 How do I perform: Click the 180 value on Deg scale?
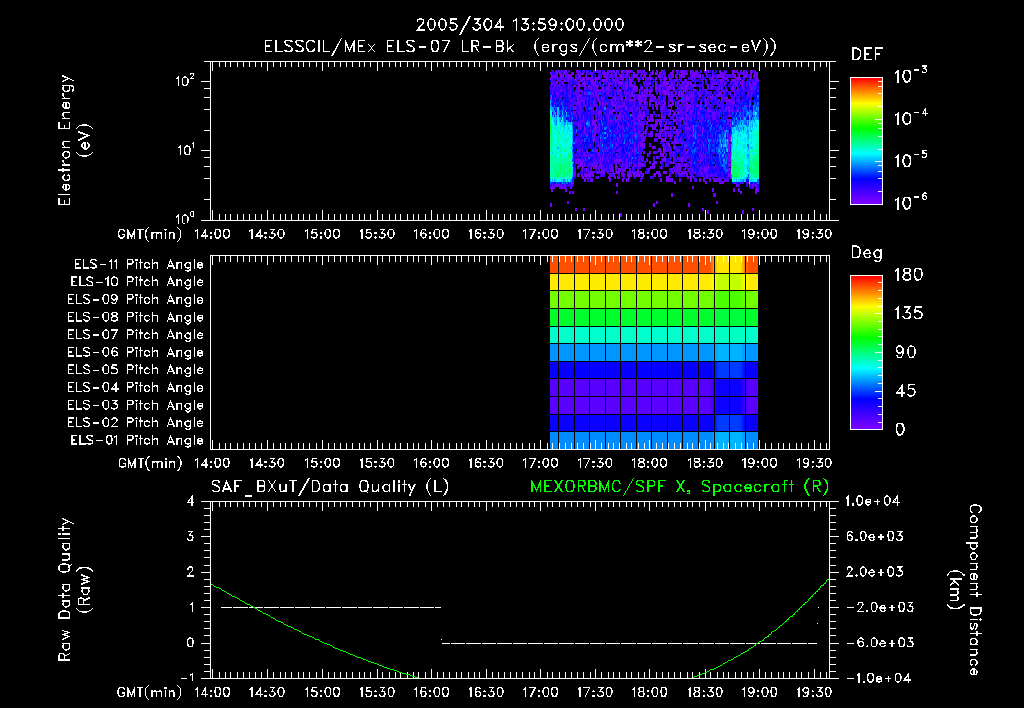pyautogui.click(x=909, y=275)
